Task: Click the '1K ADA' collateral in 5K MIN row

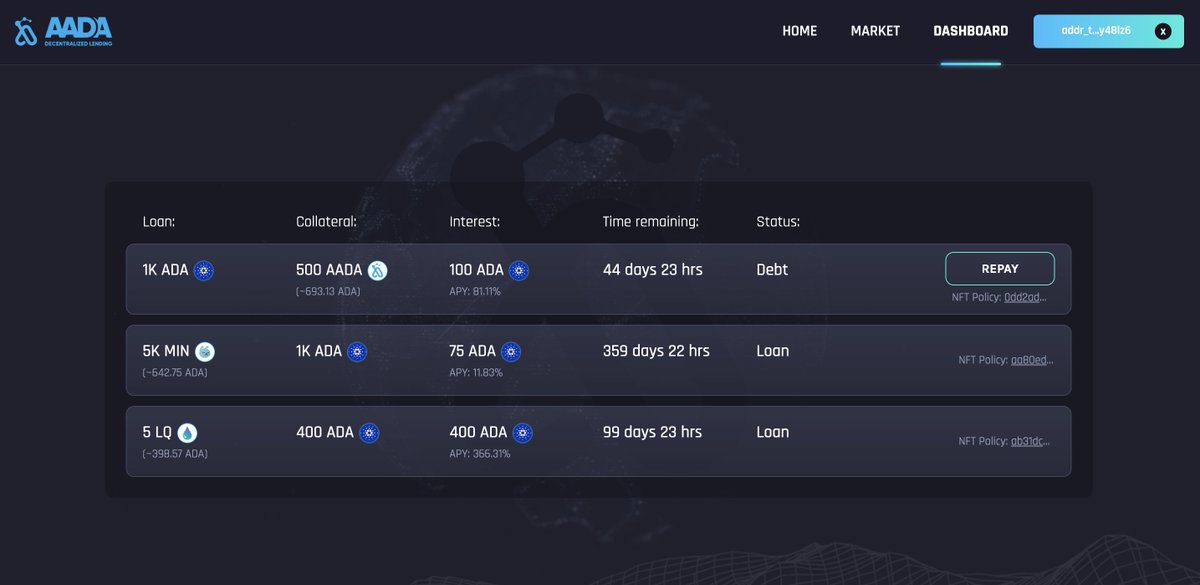Action: pyautogui.click(x=319, y=351)
